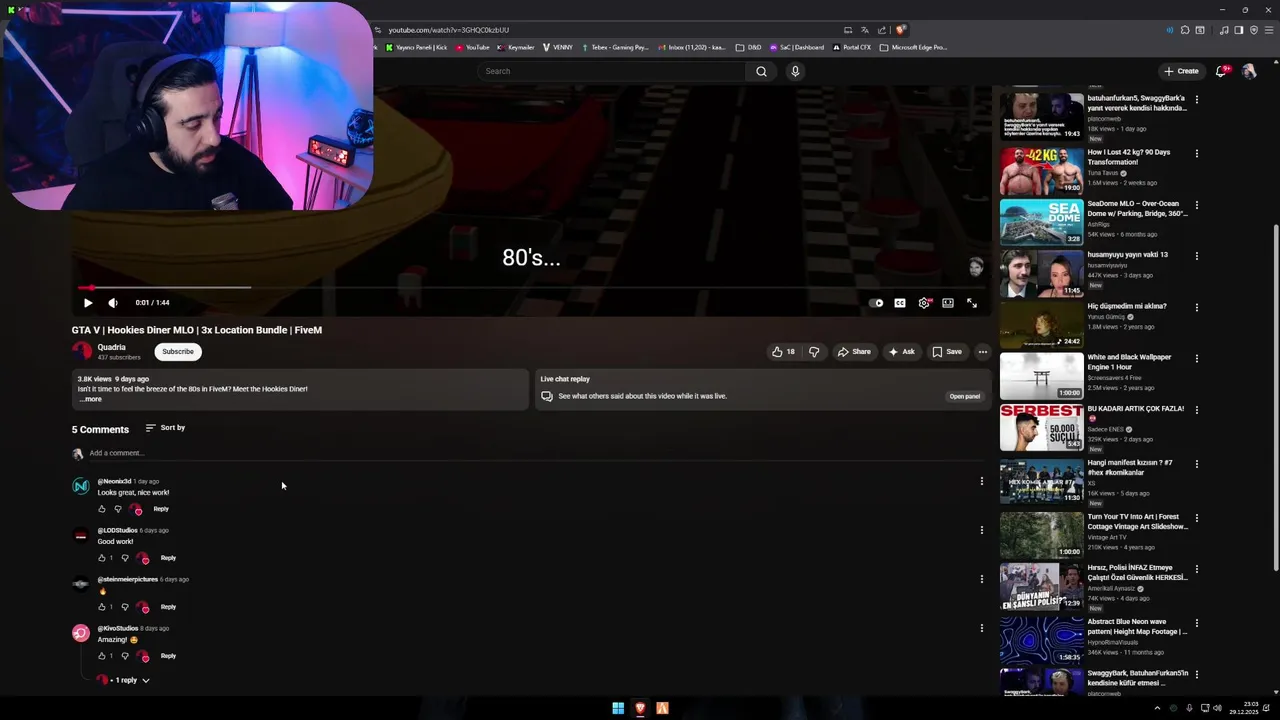Open the 'Portal CFX' bookmark
The width and height of the screenshot is (1280, 720).
[852, 47]
